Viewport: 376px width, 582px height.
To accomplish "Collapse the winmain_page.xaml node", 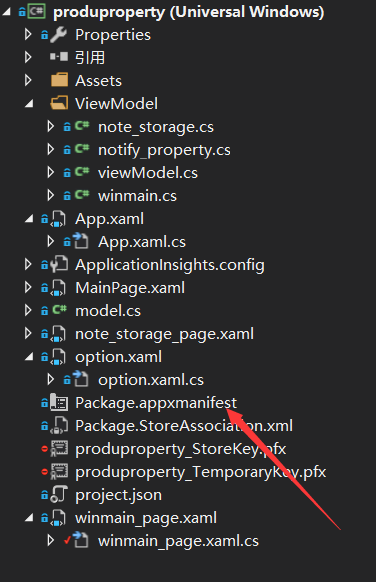I will coord(29,518).
